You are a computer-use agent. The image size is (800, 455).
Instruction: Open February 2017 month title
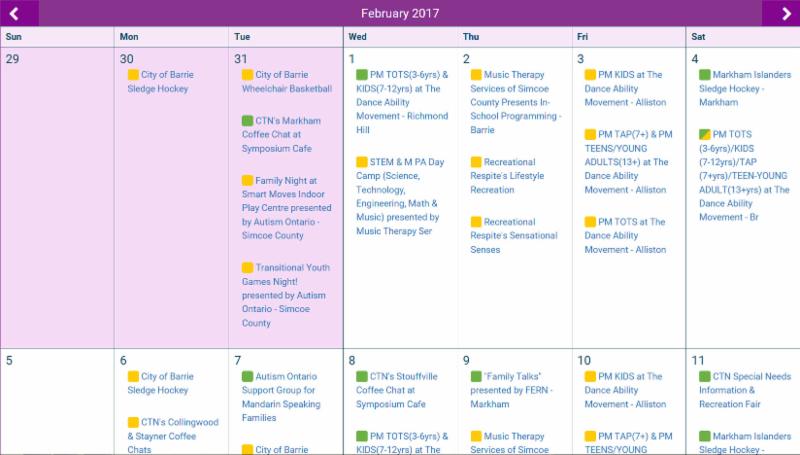pos(400,13)
